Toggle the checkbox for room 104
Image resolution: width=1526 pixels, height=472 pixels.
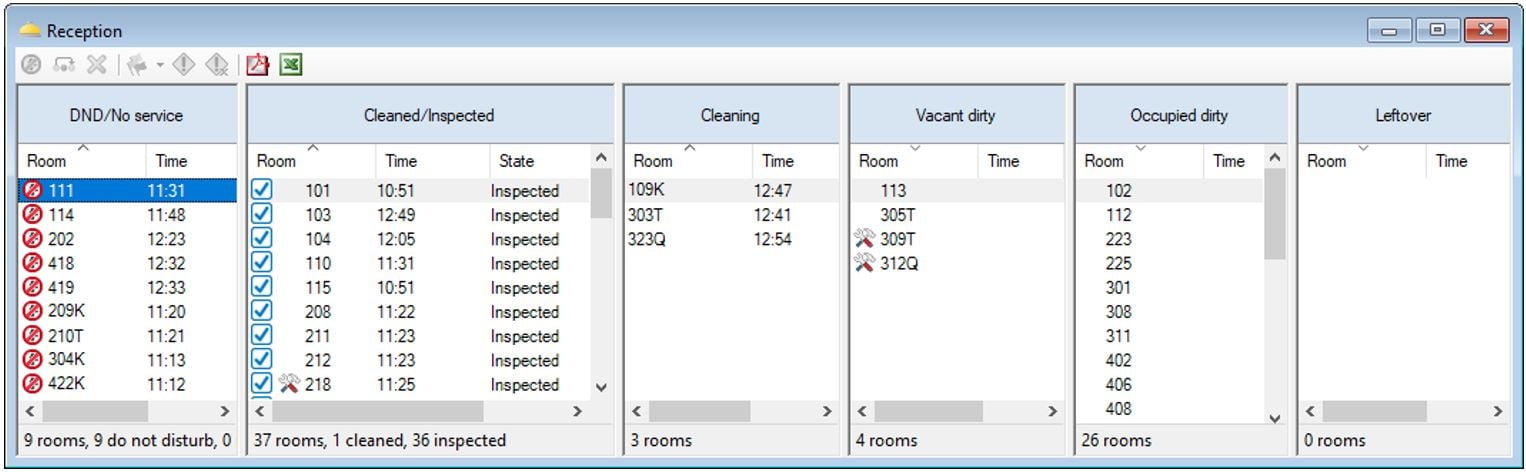(x=262, y=239)
